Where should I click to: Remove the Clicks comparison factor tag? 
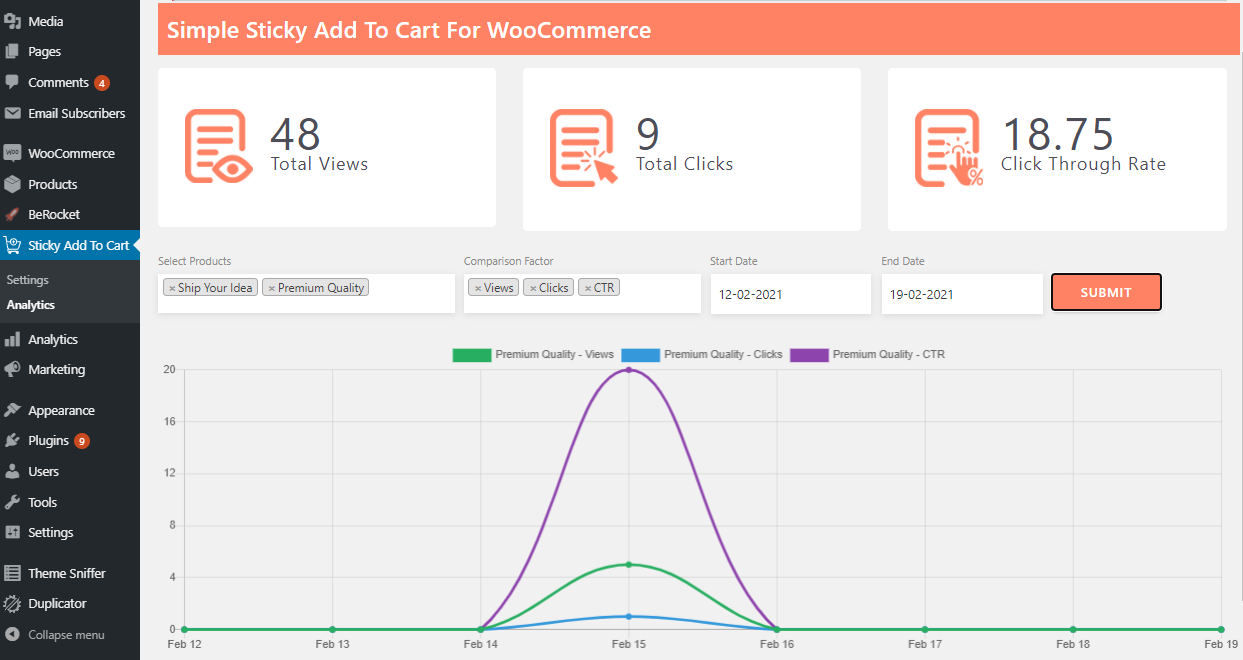tap(532, 288)
